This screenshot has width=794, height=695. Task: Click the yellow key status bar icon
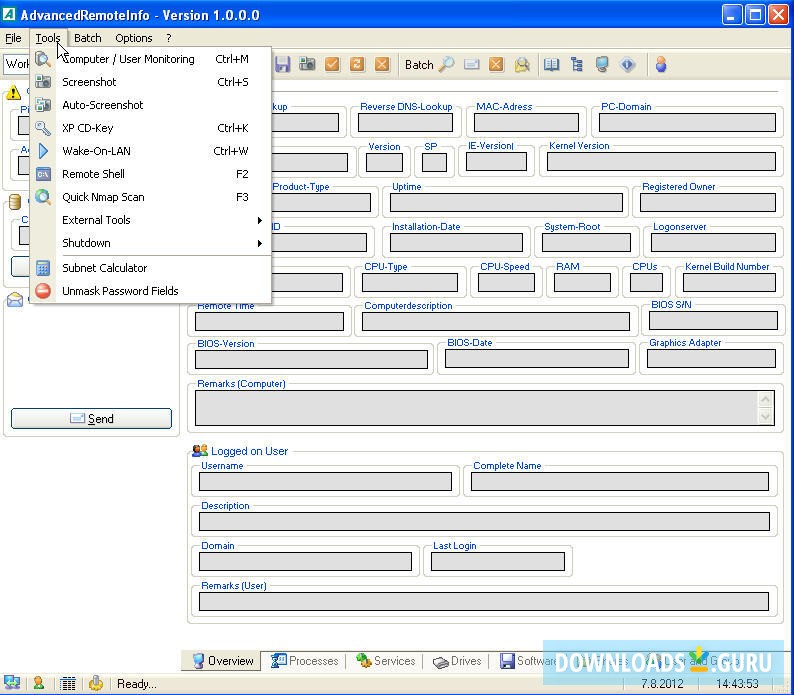tap(96, 683)
